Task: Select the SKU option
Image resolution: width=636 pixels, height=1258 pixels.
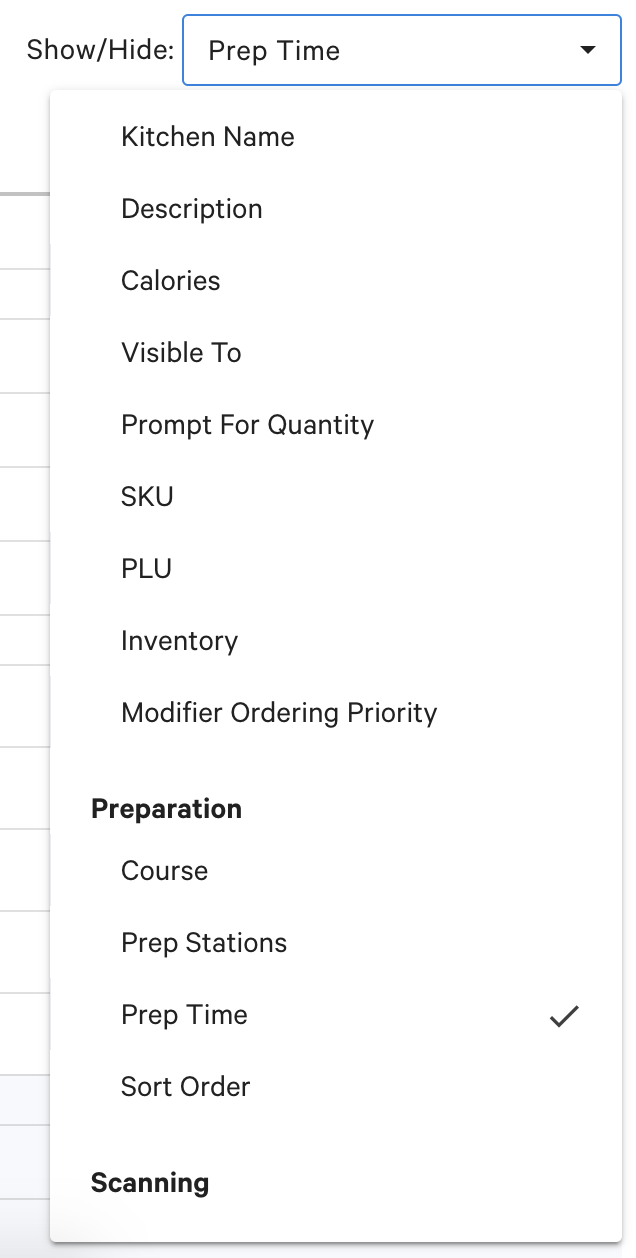Action: coord(147,497)
